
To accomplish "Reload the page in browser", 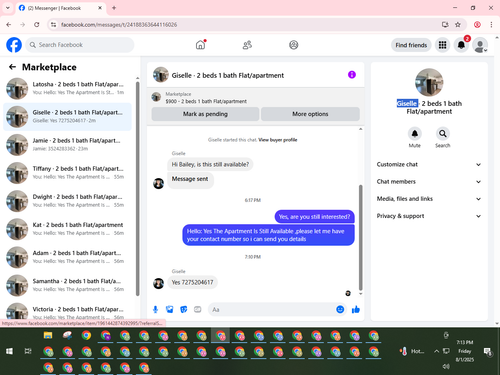I will [x=37, y=24].
